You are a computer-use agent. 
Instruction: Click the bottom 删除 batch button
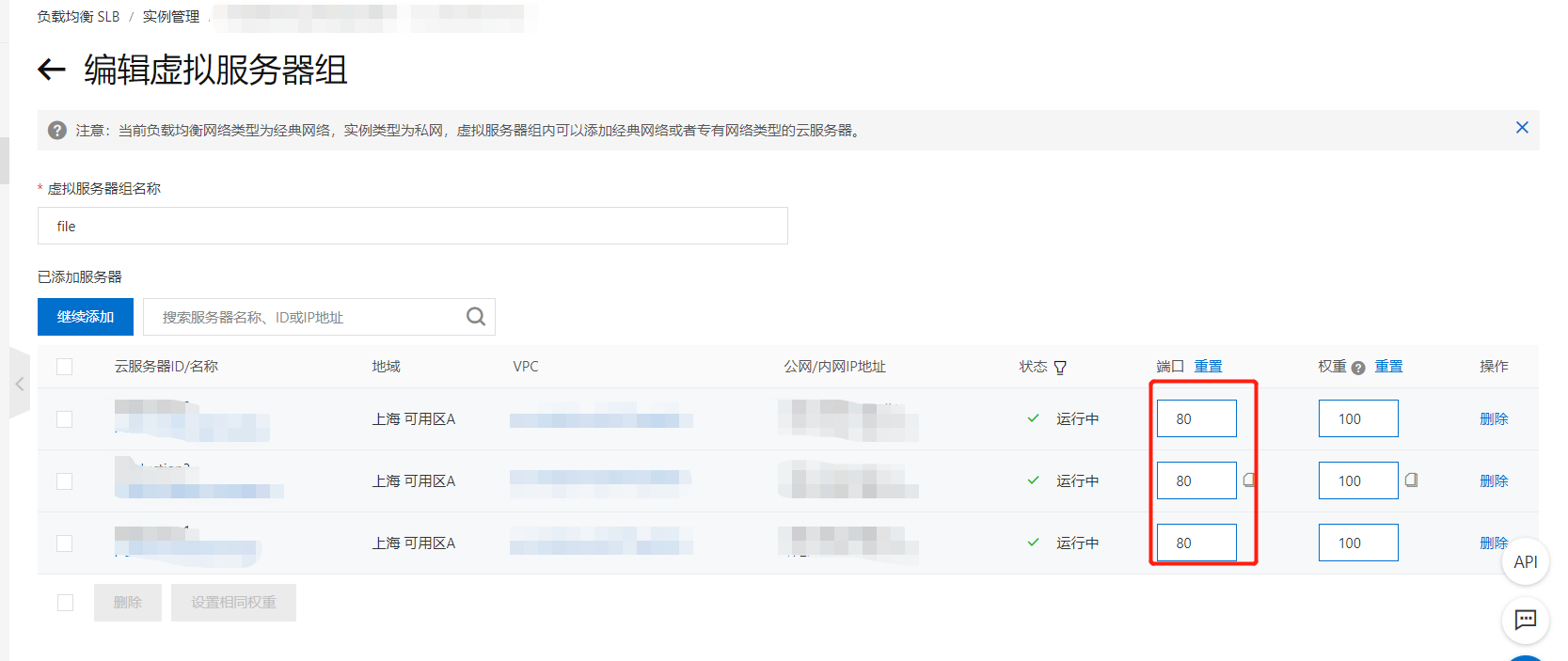[x=128, y=603]
